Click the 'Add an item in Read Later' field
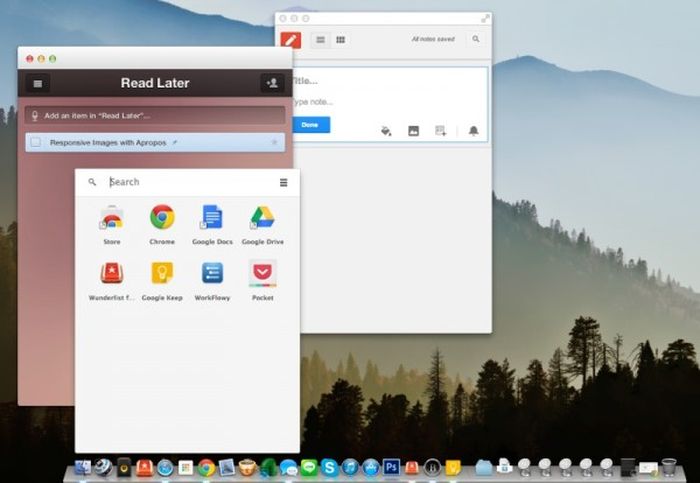Screen dimensions: 700x483 [155, 116]
